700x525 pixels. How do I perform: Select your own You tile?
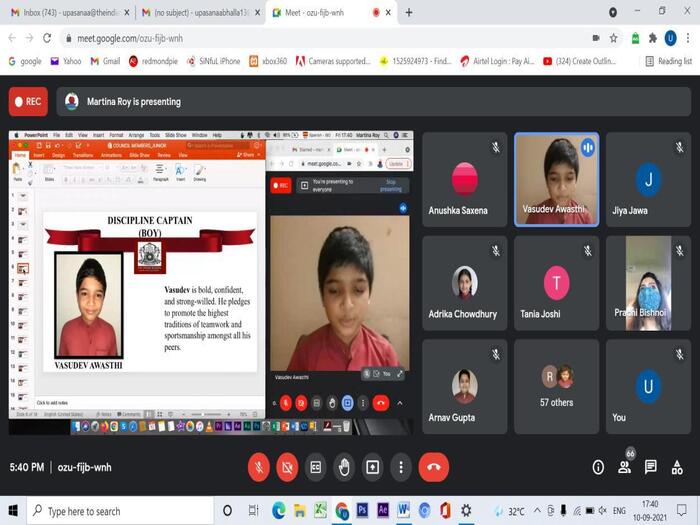(648, 387)
